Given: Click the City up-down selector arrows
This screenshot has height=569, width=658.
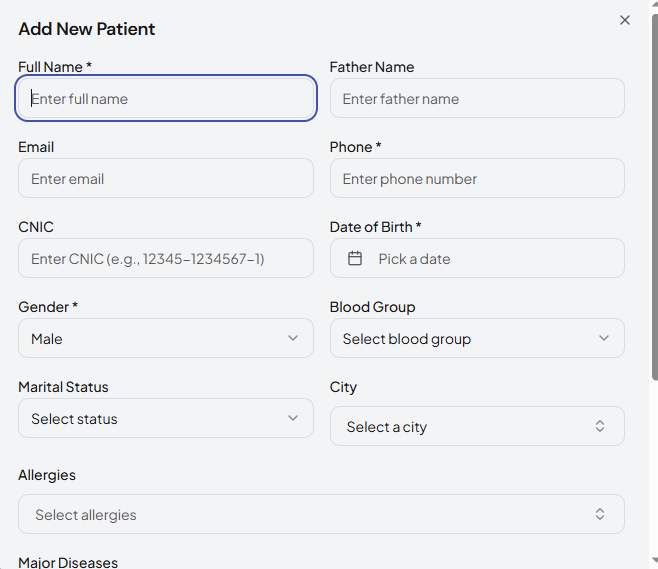Looking at the screenshot, I should pos(600,426).
